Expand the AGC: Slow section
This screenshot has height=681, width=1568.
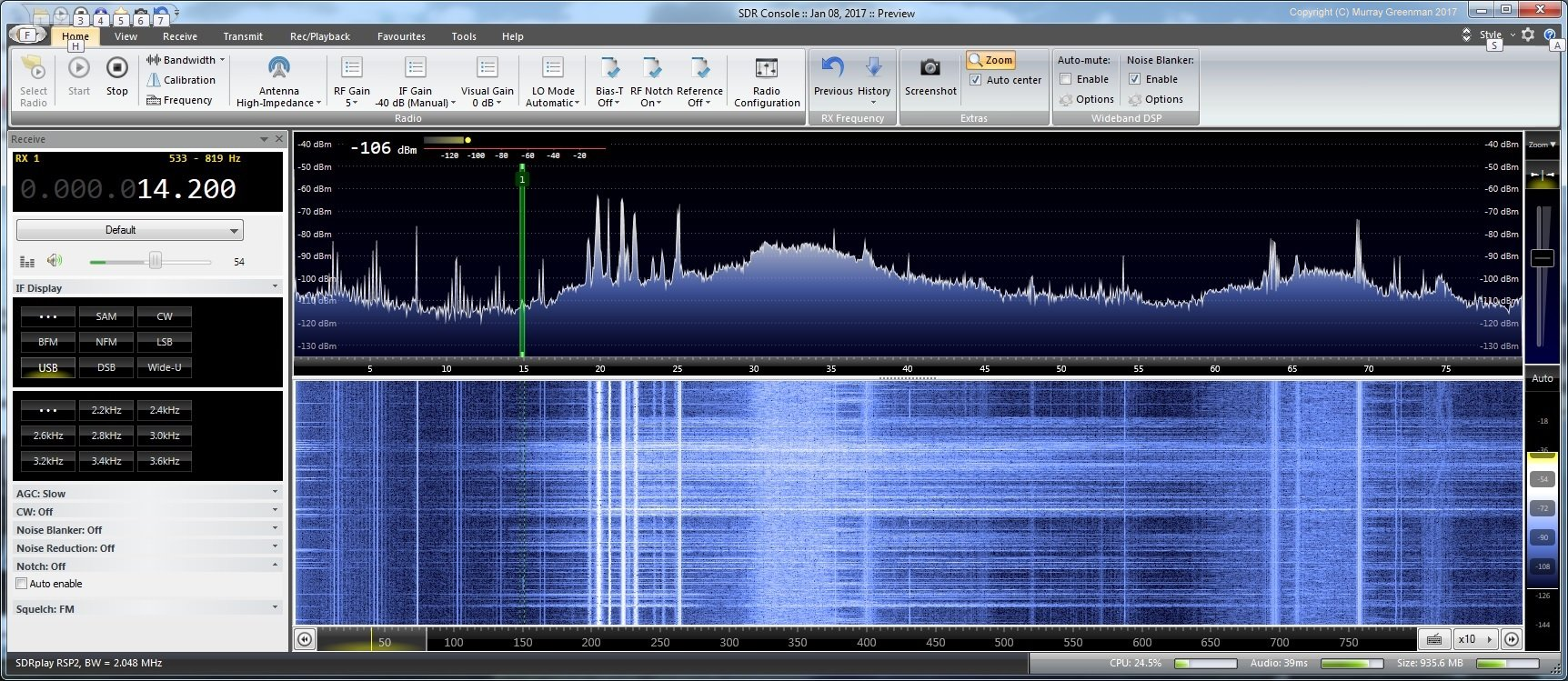click(x=146, y=493)
